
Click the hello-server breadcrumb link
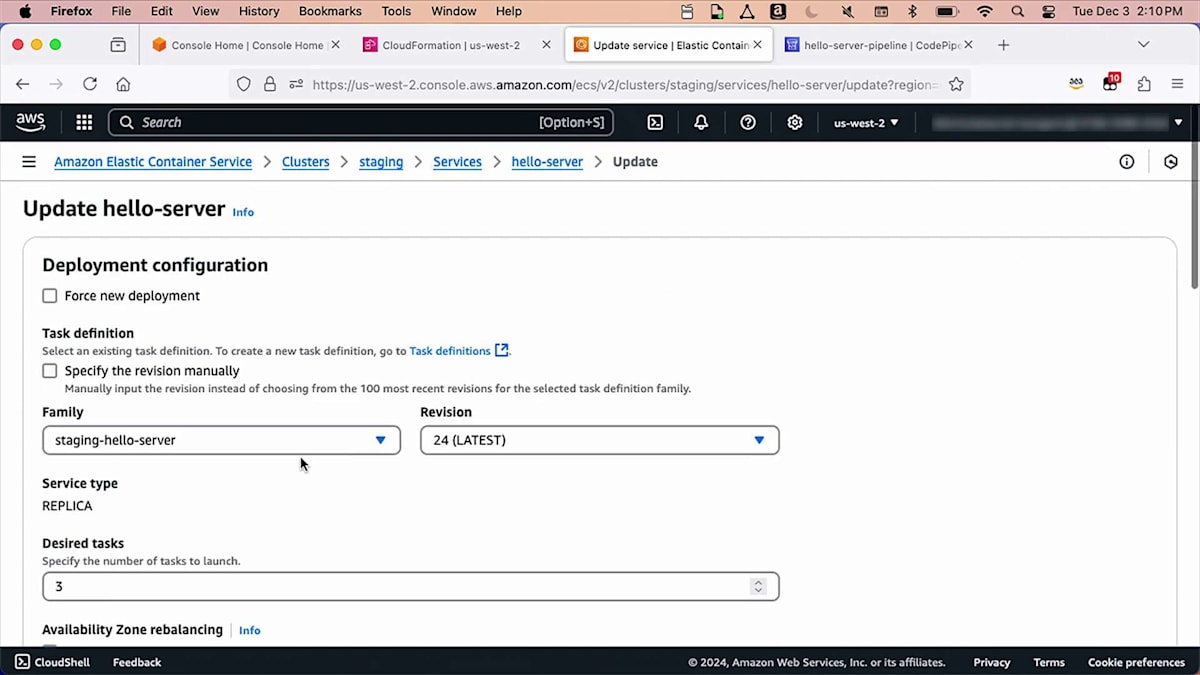[547, 162]
